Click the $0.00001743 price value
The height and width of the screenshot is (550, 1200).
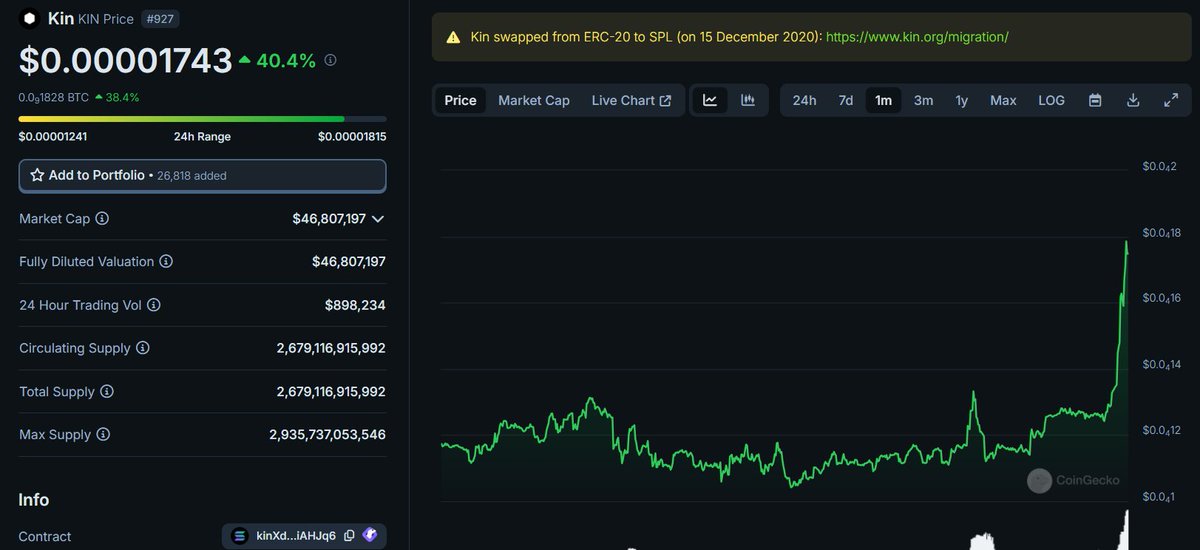coord(126,60)
